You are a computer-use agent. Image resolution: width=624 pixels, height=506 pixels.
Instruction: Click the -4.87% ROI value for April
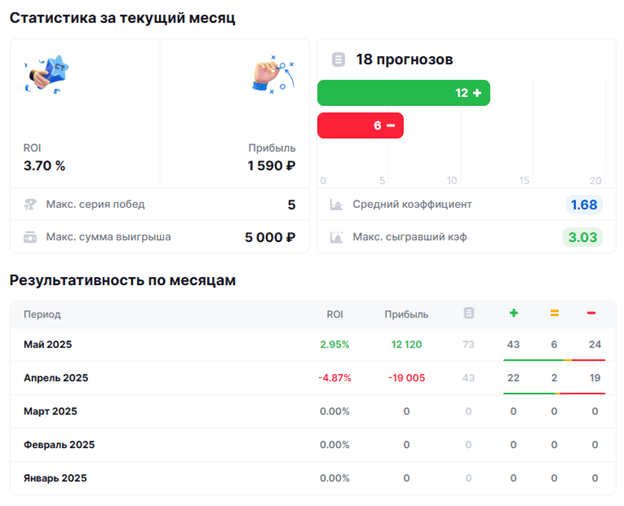click(x=335, y=378)
